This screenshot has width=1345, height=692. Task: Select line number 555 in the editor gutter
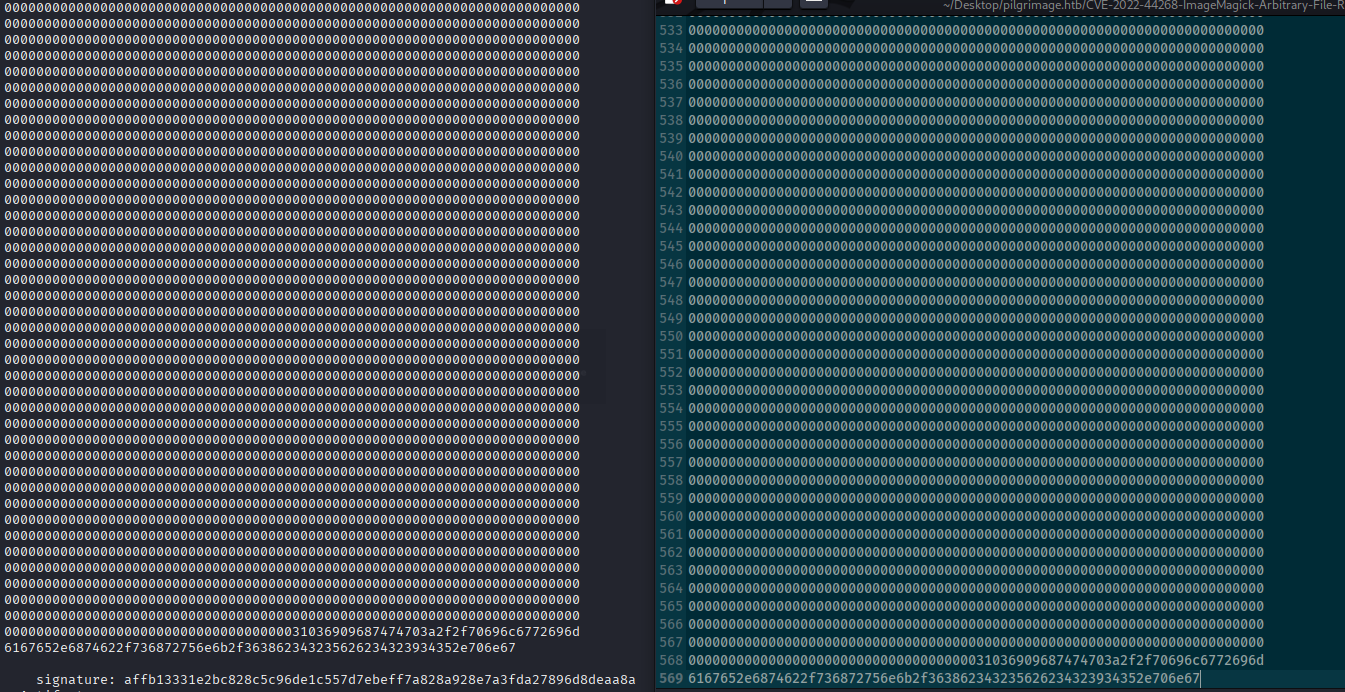point(671,426)
